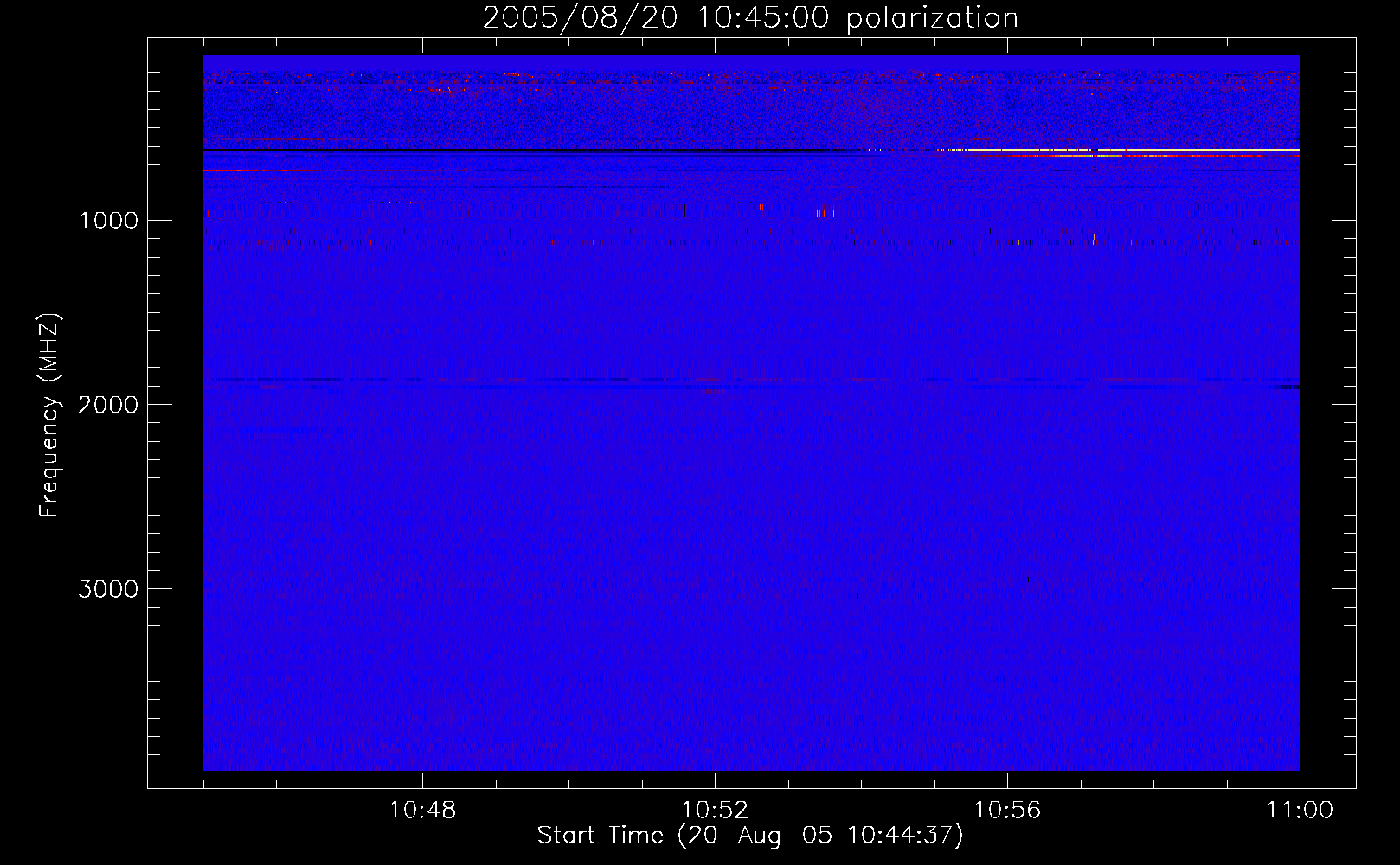Image resolution: width=1400 pixels, height=865 pixels.
Task: Click the '2000' frequency tick label
Action: [108, 405]
